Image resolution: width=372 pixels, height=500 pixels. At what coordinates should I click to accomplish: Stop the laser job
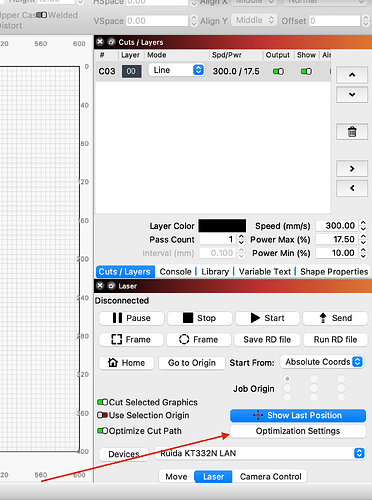pyautogui.click(x=199, y=318)
